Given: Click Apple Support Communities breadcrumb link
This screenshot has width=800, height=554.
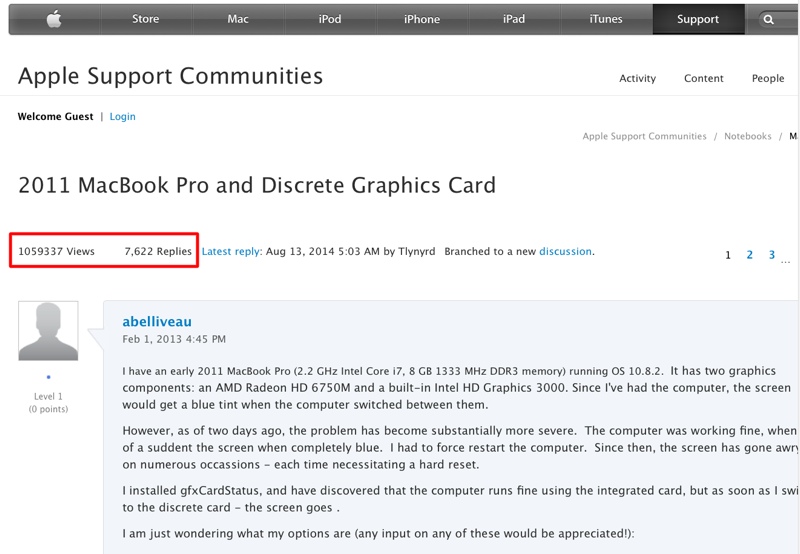Looking at the screenshot, I should pyautogui.click(x=644, y=136).
